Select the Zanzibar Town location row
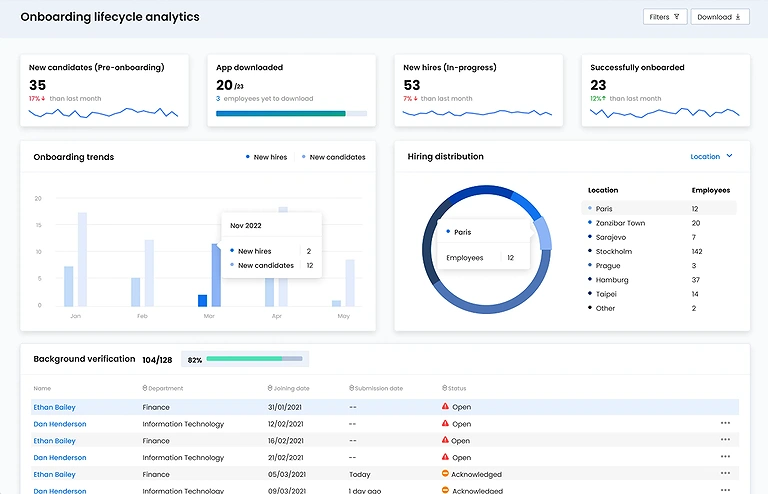768x494 pixels. tap(659, 223)
